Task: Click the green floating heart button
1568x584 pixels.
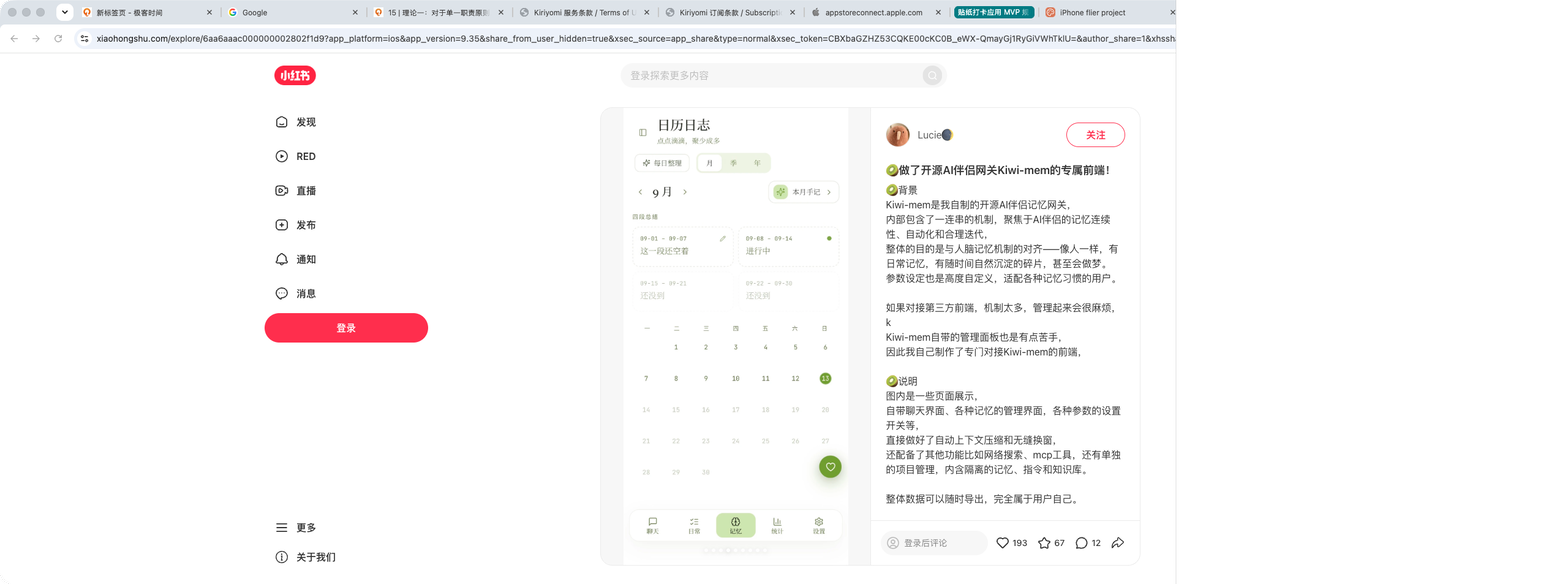Action: click(x=829, y=466)
